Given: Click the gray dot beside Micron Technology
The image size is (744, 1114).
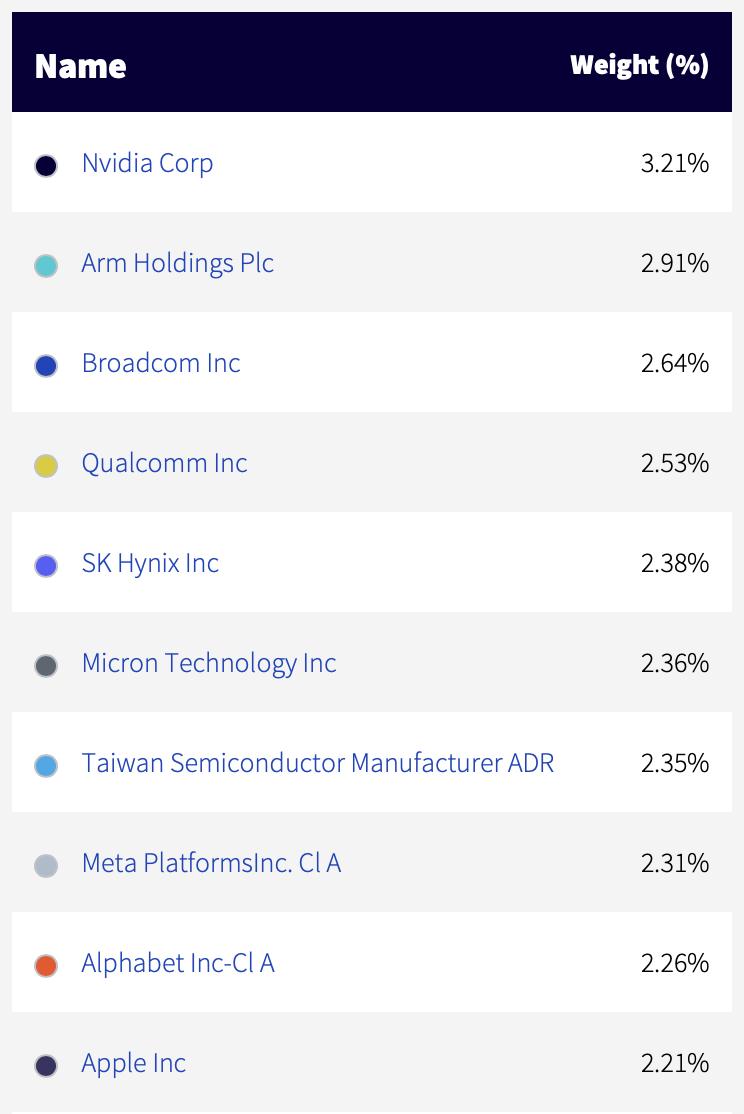Looking at the screenshot, I should 46,666.
